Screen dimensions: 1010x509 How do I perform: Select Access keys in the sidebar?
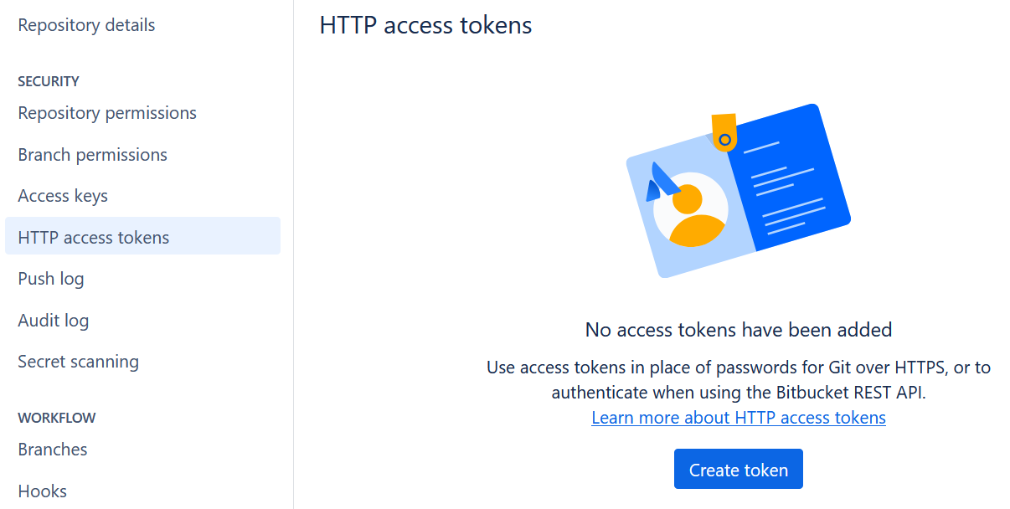[x=62, y=196]
